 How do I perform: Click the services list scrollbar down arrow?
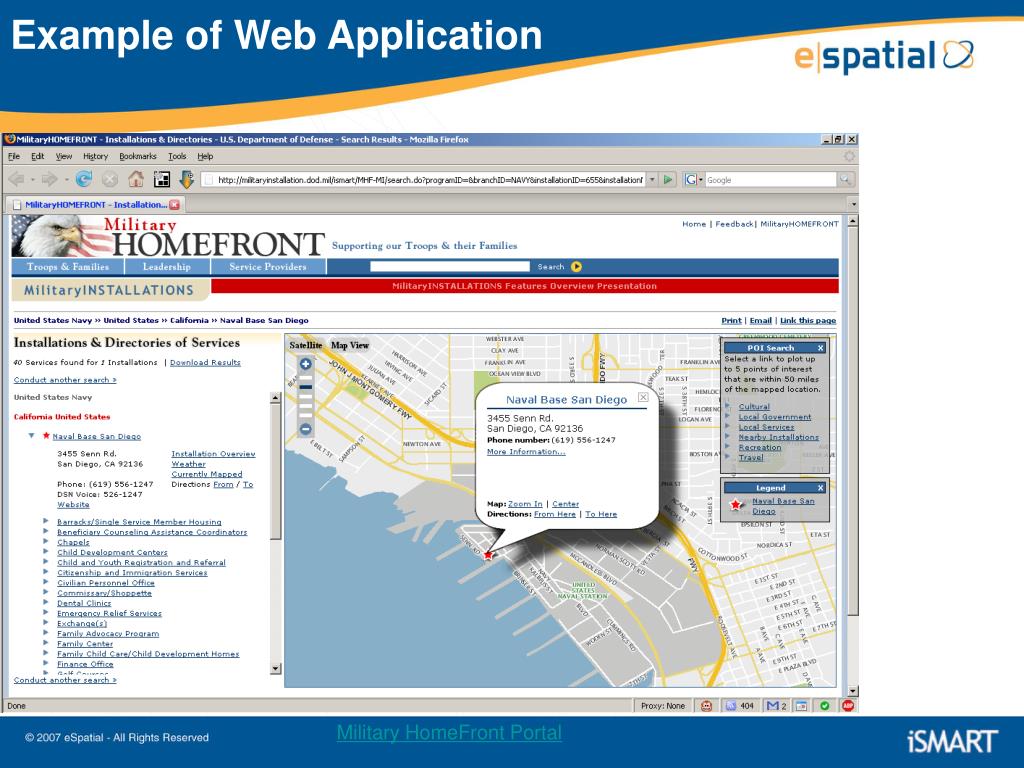[x=276, y=669]
